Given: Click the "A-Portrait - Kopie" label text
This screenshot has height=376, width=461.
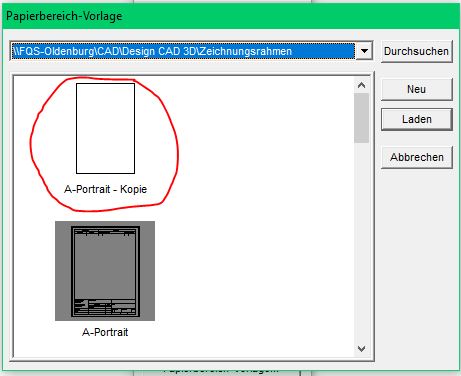Looking at the screenshot, I should [x=105, y=189].
